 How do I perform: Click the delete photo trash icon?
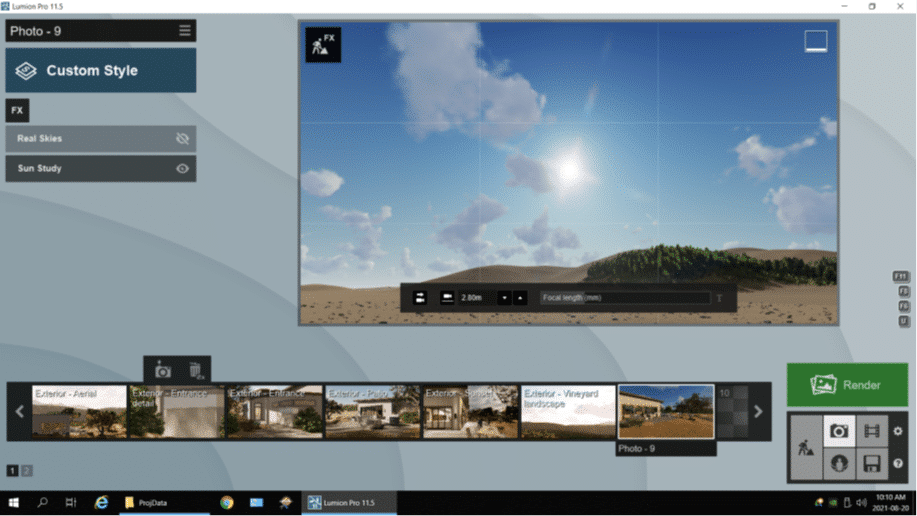[x=196, y=370]
